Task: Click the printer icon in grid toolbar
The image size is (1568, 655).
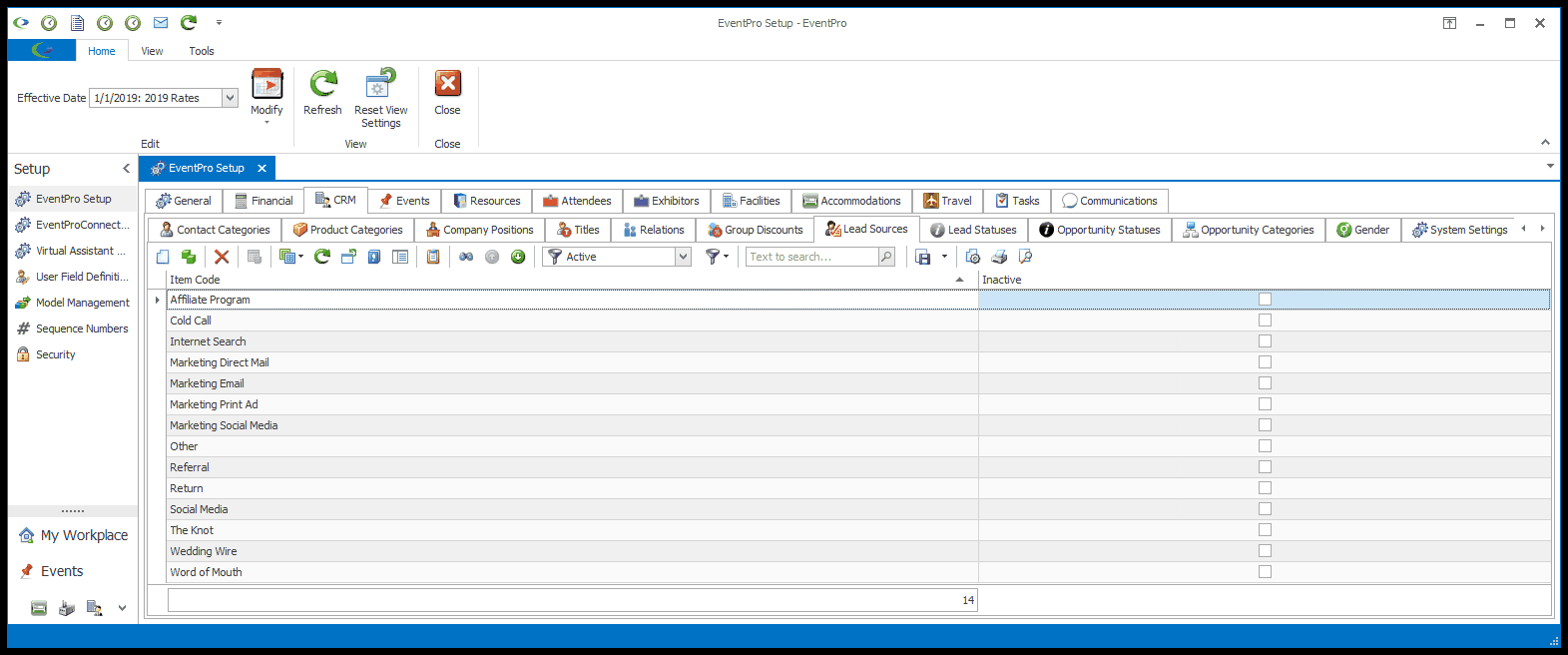Action: [x=999, y=257]
